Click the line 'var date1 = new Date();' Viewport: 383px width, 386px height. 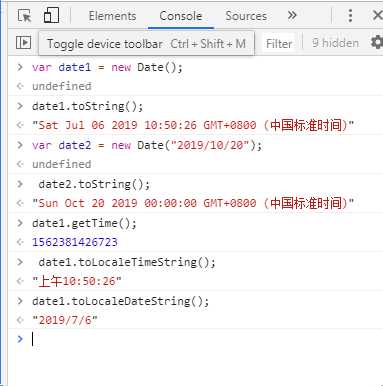tap(107, 67)
